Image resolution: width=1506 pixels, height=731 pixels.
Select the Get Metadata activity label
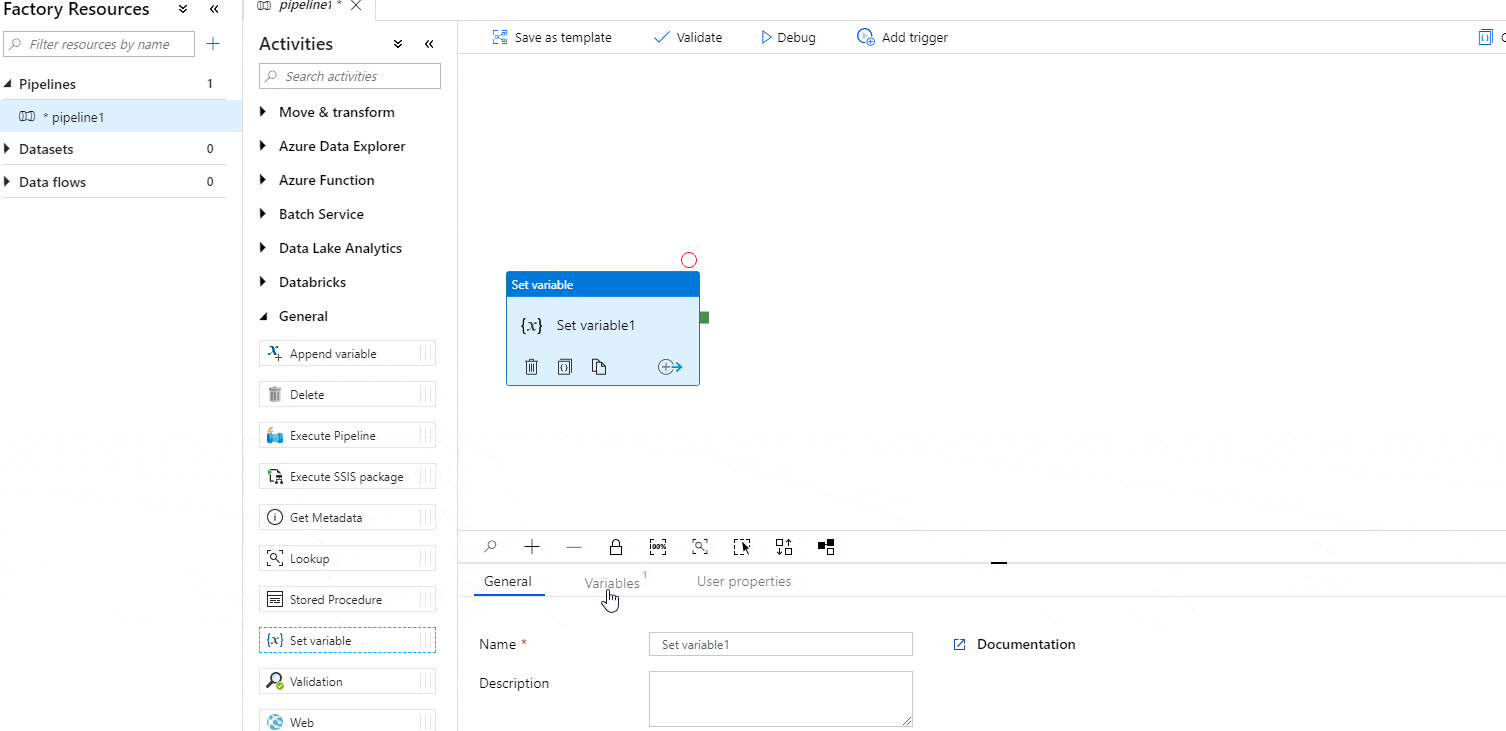tap(326, 518)
